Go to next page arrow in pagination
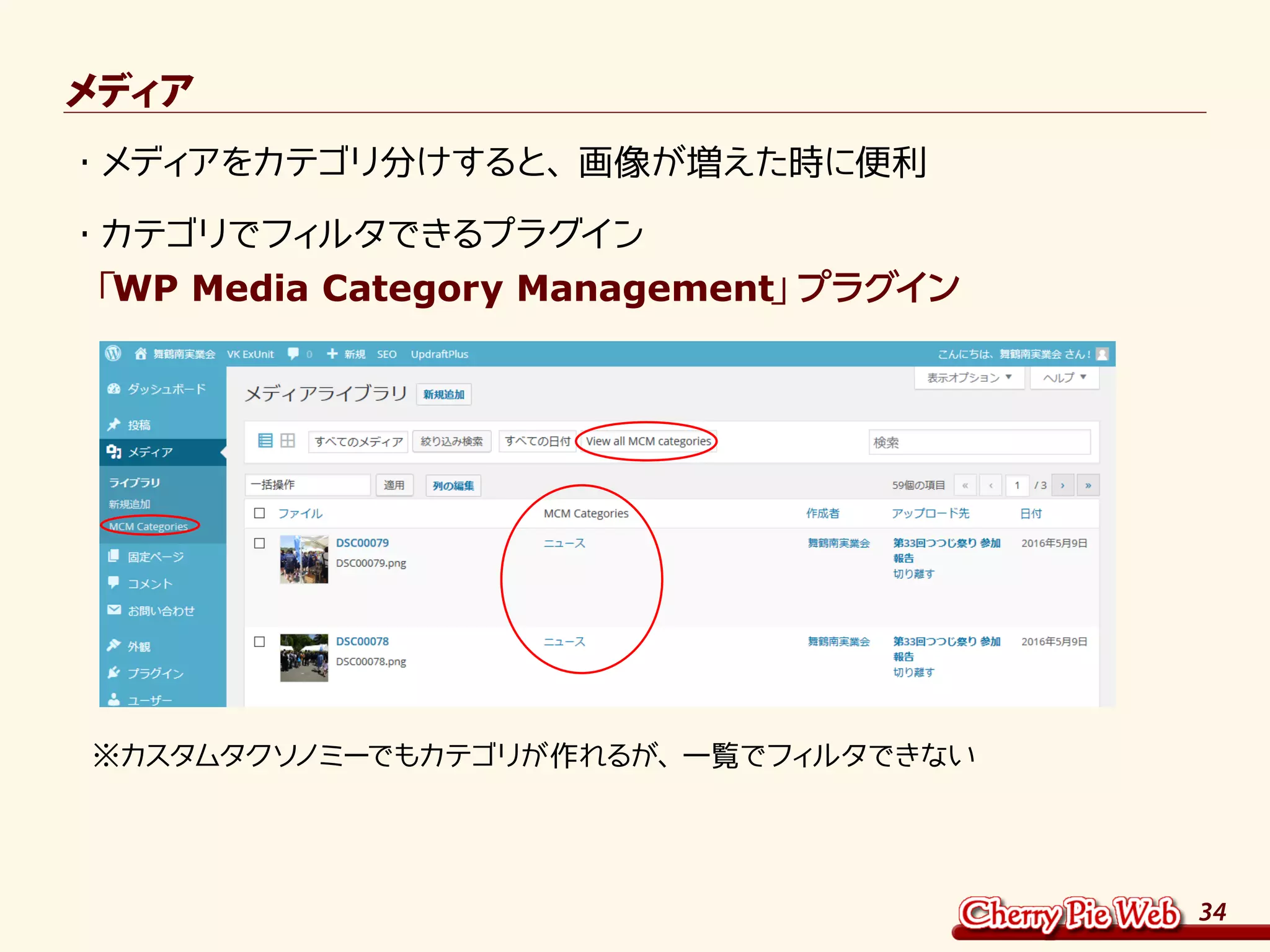 click(x=1063, y=485)
